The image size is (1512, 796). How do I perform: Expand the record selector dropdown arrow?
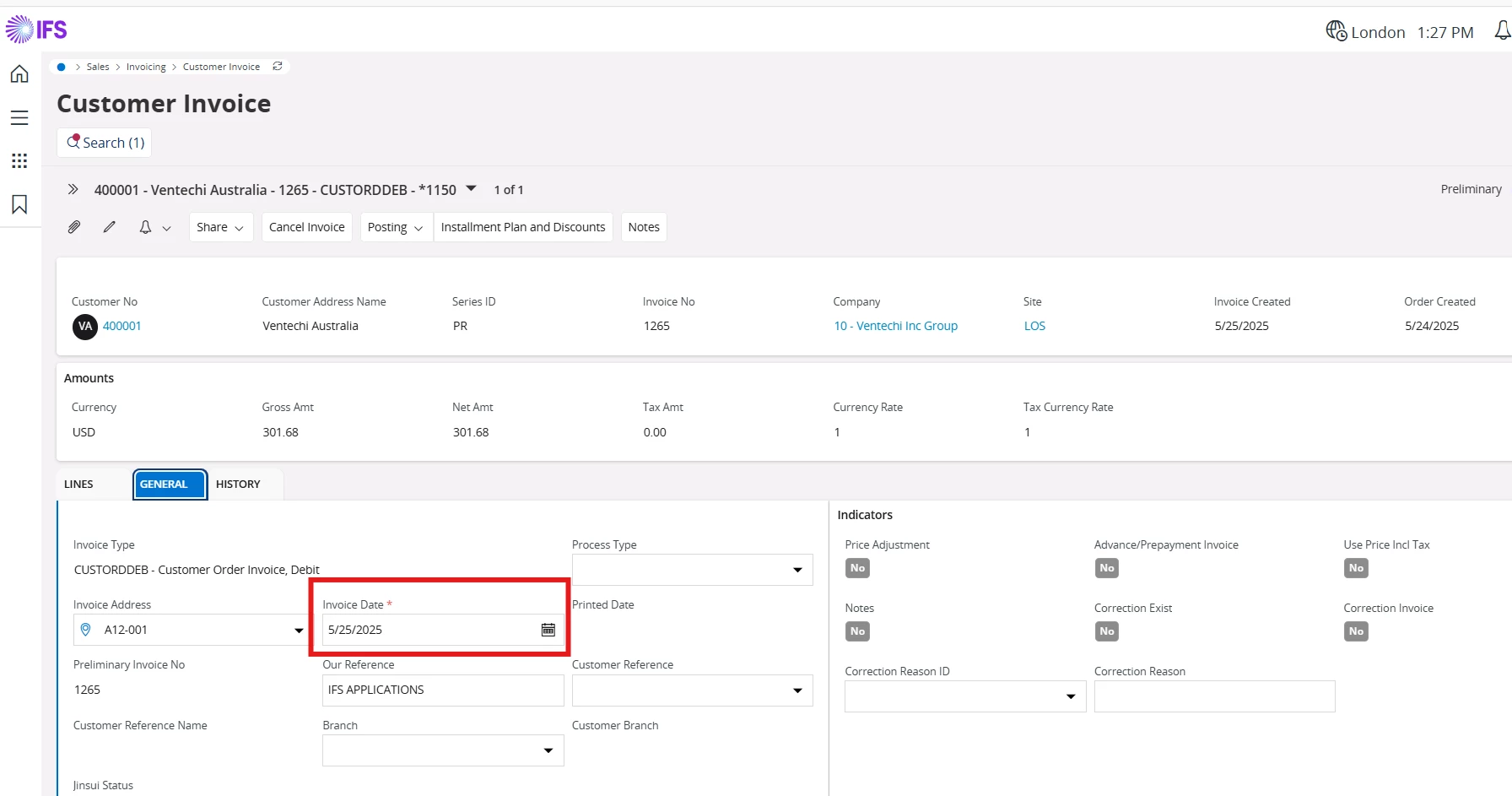(x=472, y=188)
